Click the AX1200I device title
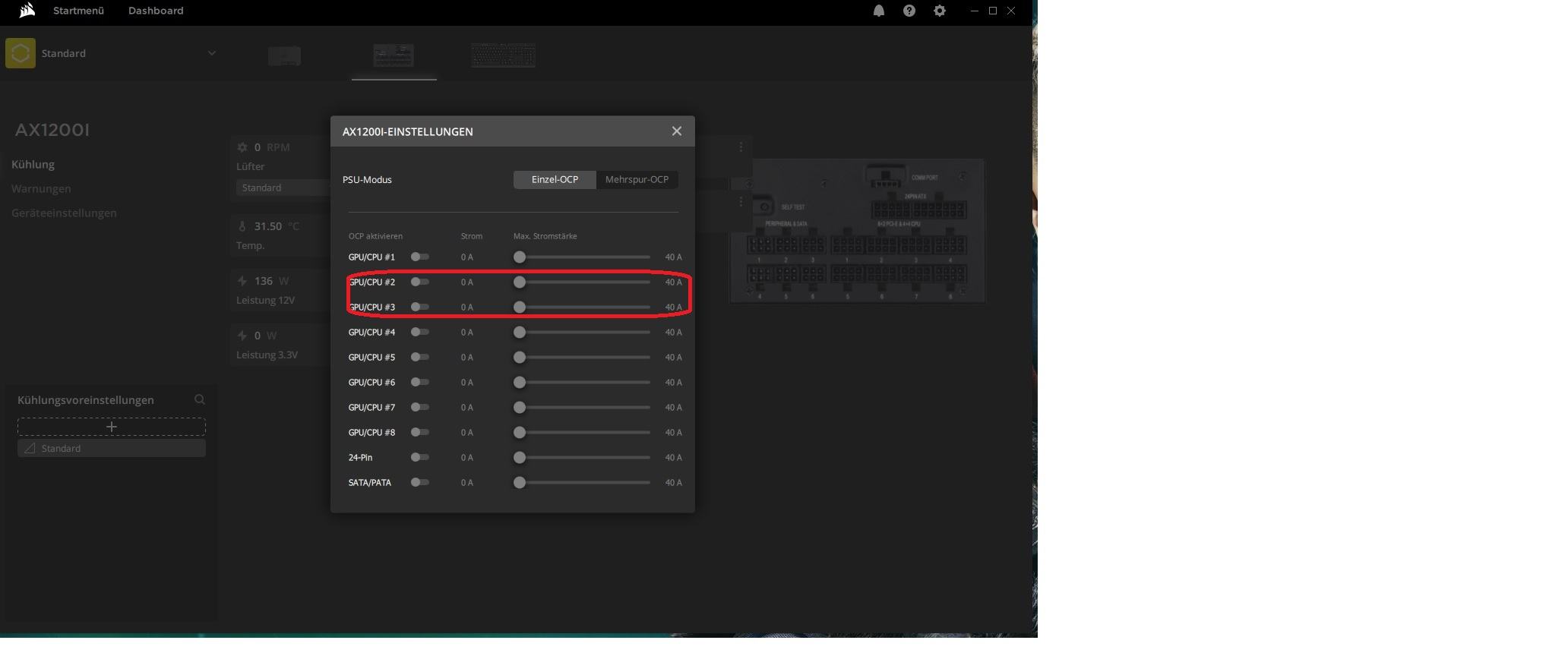1568x656 pixels. point(52,130)
